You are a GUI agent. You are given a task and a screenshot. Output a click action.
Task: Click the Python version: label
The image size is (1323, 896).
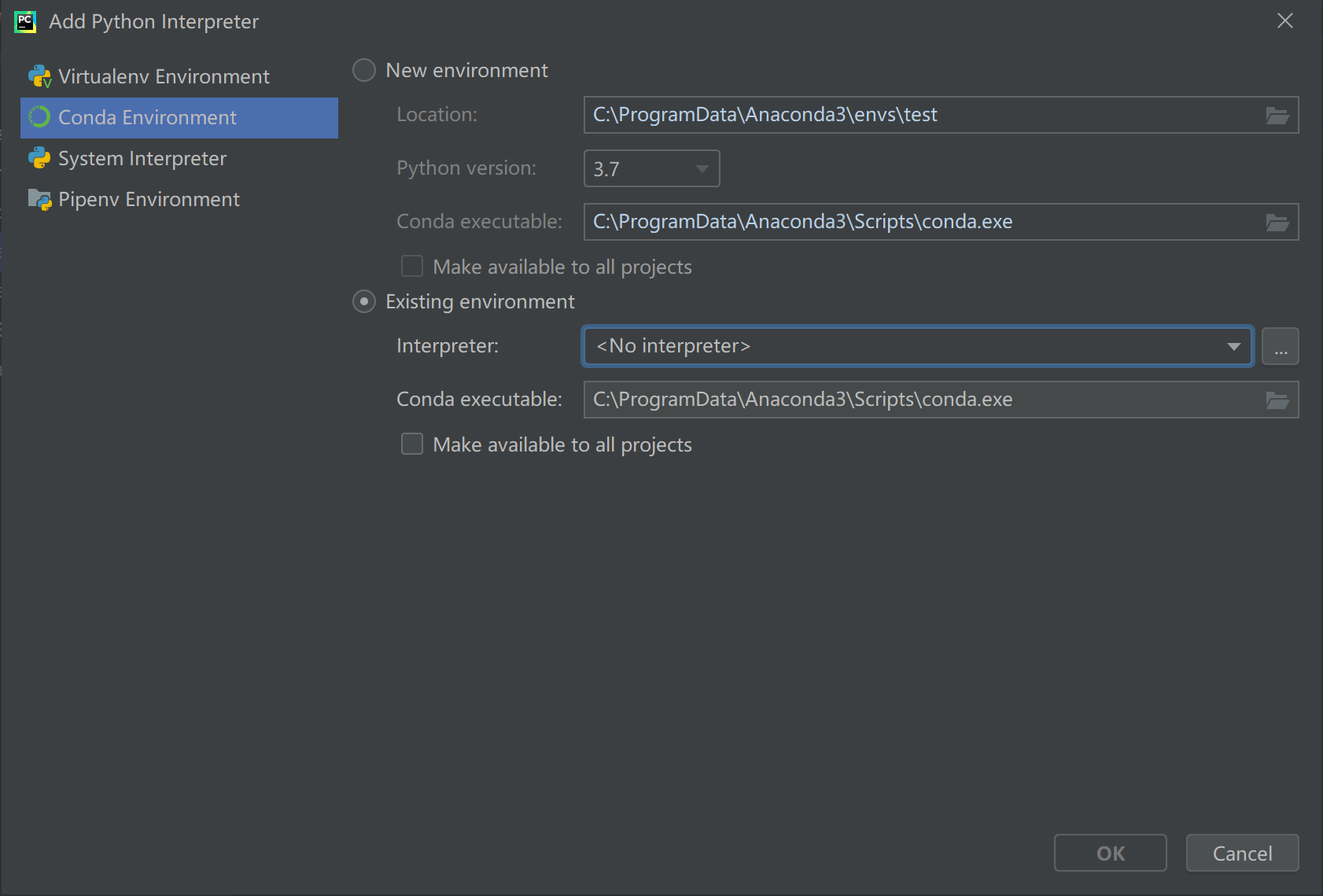click(x=466, y=168)
